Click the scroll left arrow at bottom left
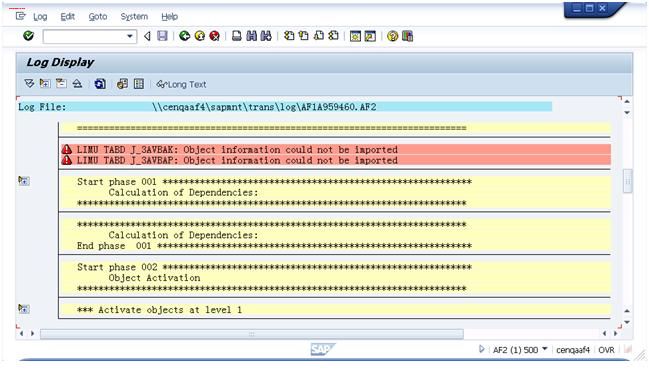Screen dimensions: 649x375 click(x=22, y=333)
